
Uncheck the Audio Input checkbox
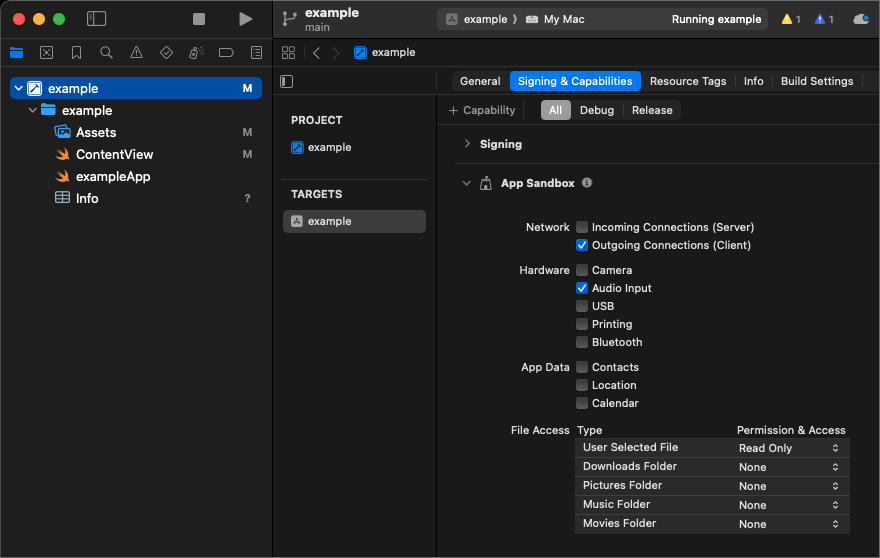(582, 288)
